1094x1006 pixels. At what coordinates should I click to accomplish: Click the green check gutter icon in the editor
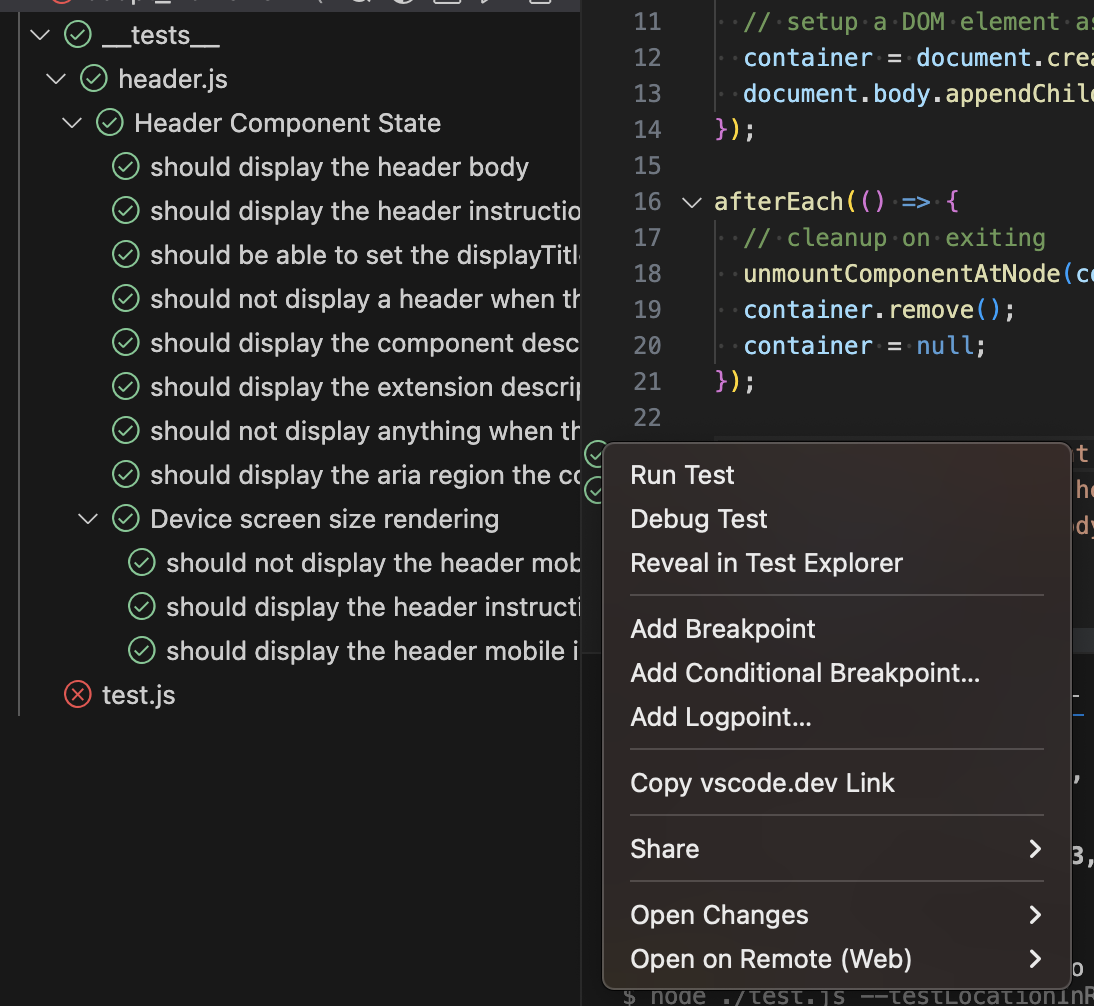pos(595,453)
